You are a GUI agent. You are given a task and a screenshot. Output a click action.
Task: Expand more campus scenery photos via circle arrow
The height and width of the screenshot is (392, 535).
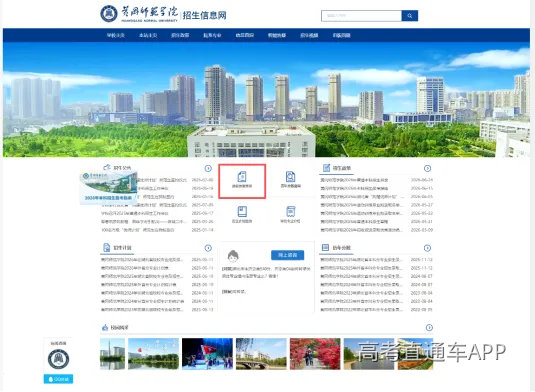click(x=429, y=328)
